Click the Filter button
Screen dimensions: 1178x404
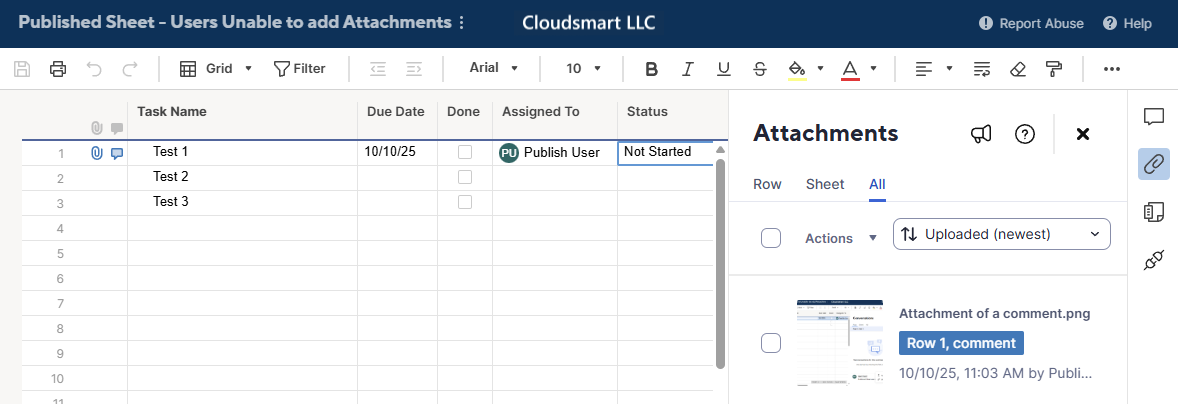coord(299,69)
